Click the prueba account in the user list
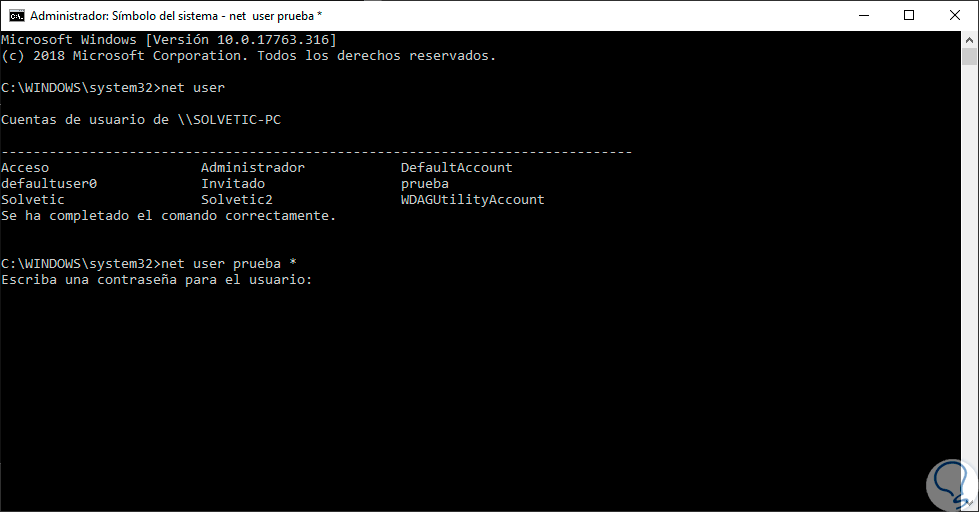Image resolution: width=979 pixels, height=512 pixels. (x=424, y=184)
